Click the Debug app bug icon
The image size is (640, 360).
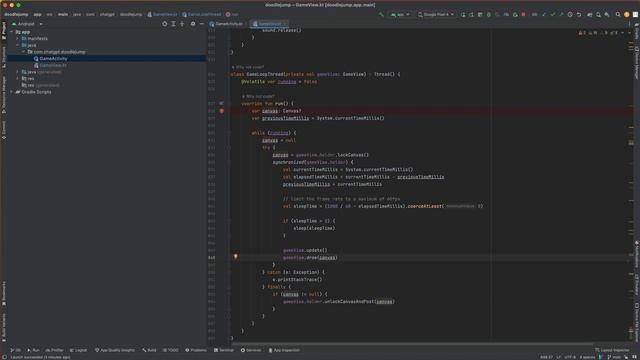(489, 14)
